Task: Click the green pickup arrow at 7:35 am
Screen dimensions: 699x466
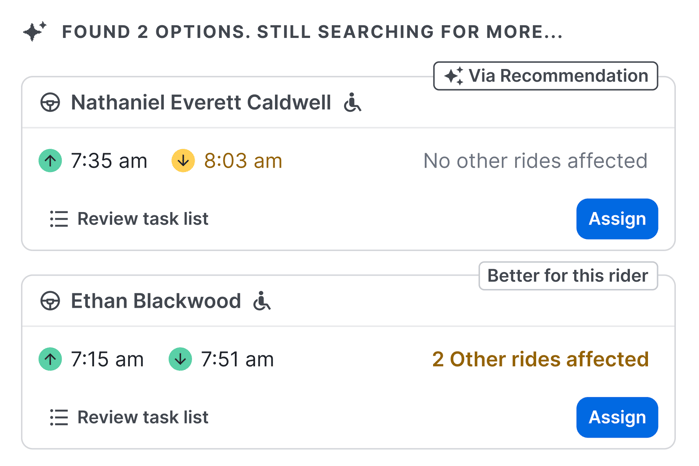Action: tap(50, 160)
